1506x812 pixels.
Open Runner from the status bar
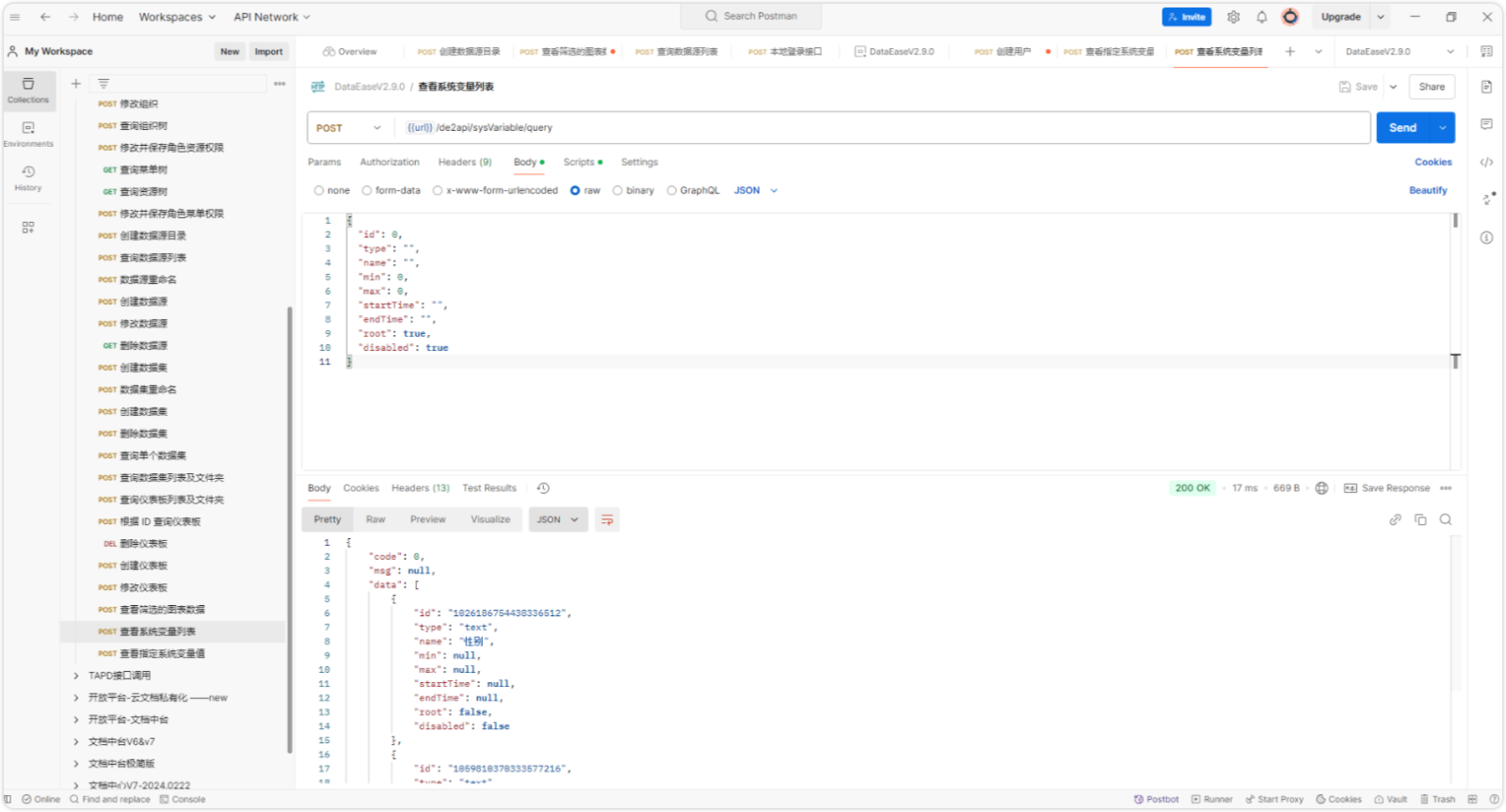[1211, 800]
